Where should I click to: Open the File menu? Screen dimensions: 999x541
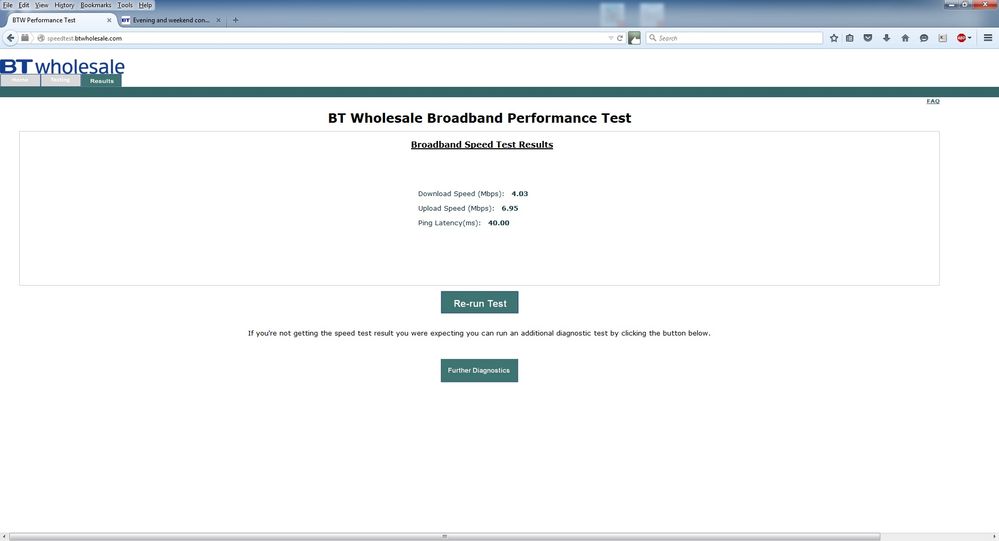coord(8,5)
